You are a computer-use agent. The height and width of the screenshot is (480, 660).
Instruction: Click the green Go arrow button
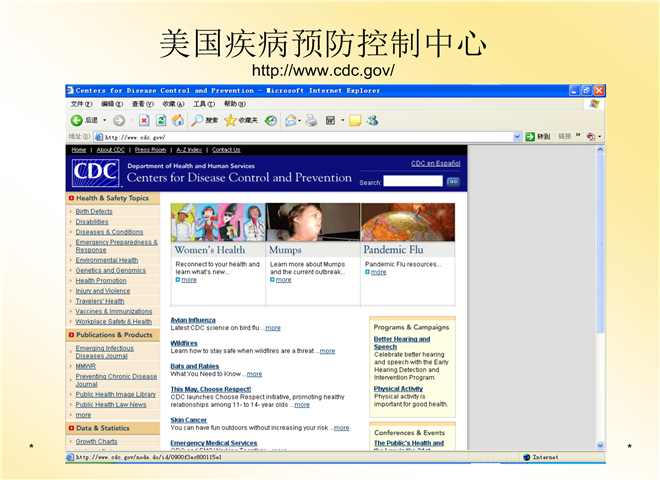(530, 136)
